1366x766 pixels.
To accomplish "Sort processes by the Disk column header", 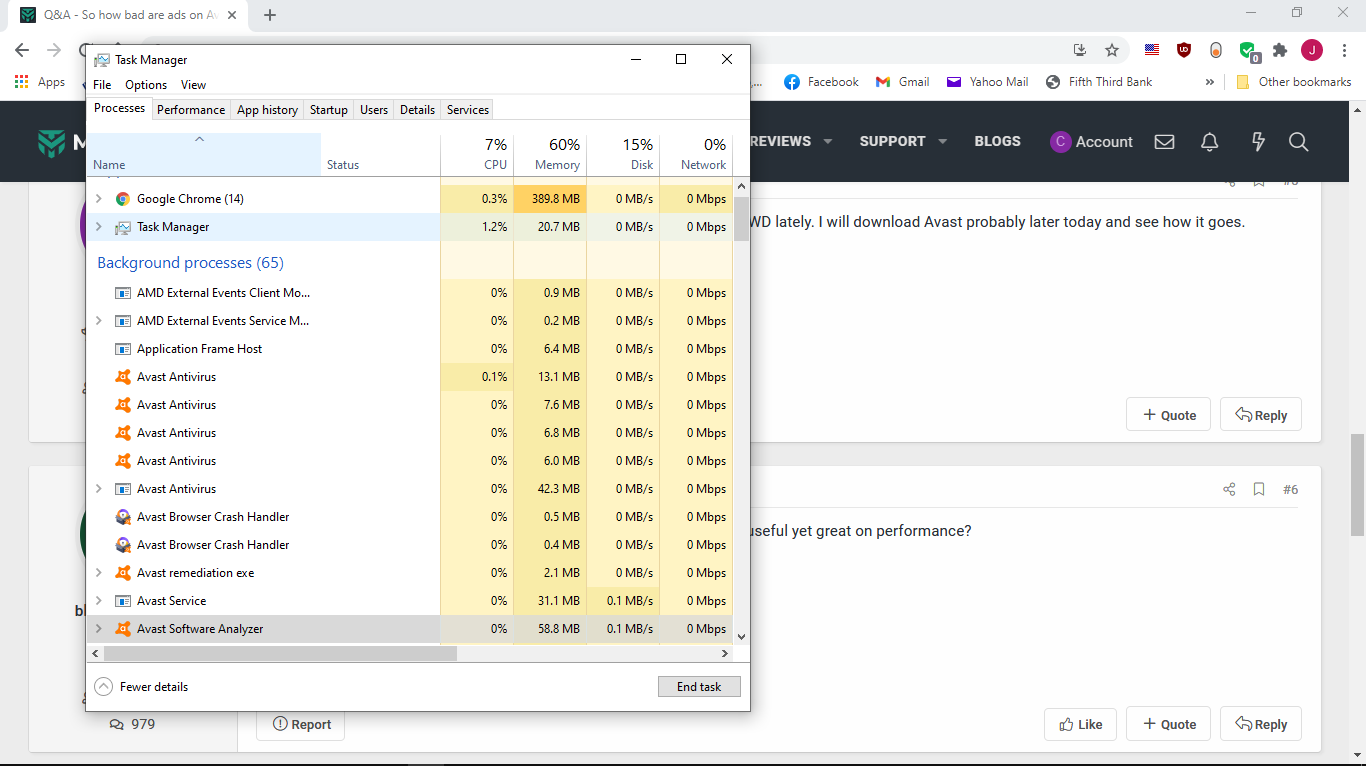I will pyautogui.click(x=623, y=154).
